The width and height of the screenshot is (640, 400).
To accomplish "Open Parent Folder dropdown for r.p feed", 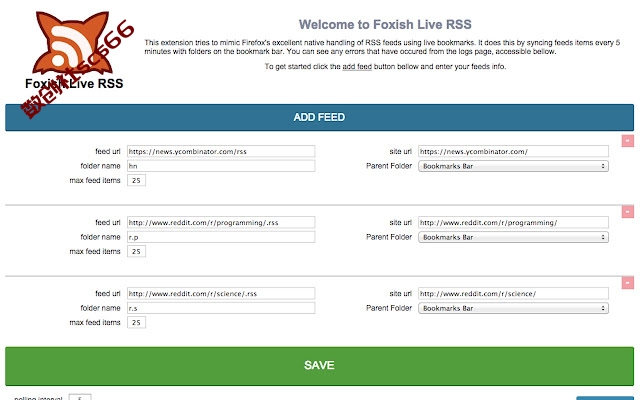I will (513, 237).
